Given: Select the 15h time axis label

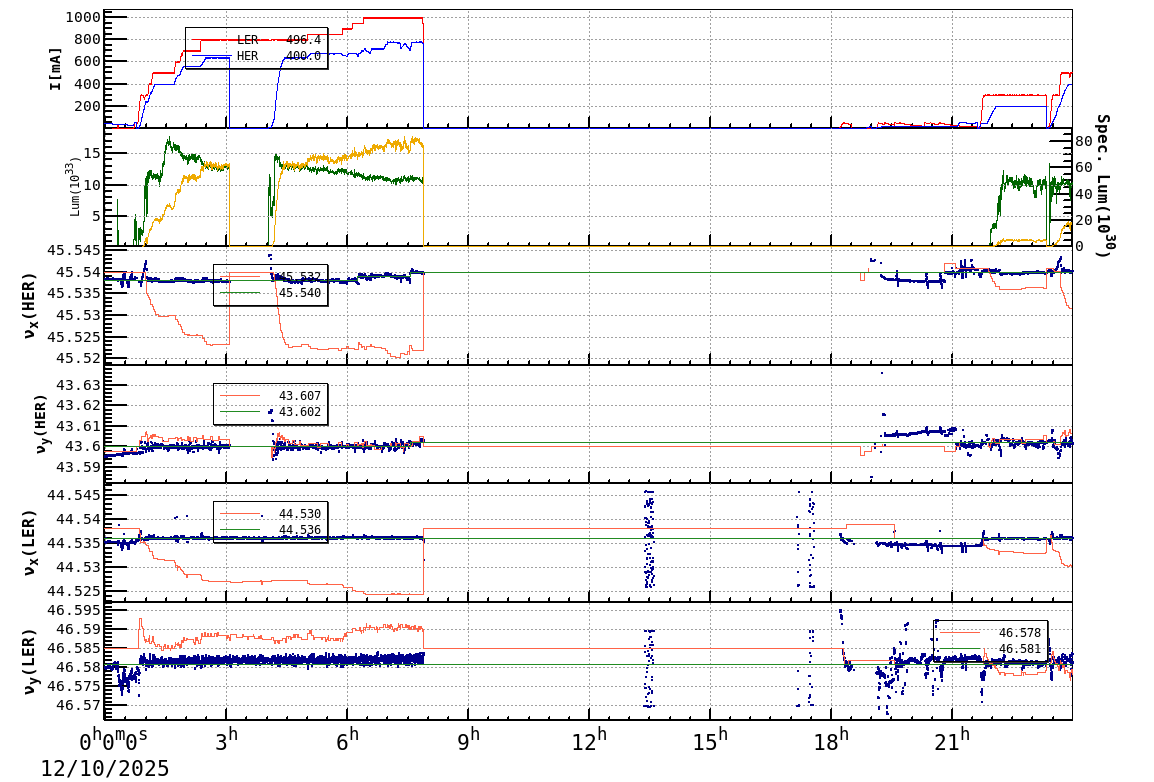Looking at the screenshot, I should click(709, 739).
